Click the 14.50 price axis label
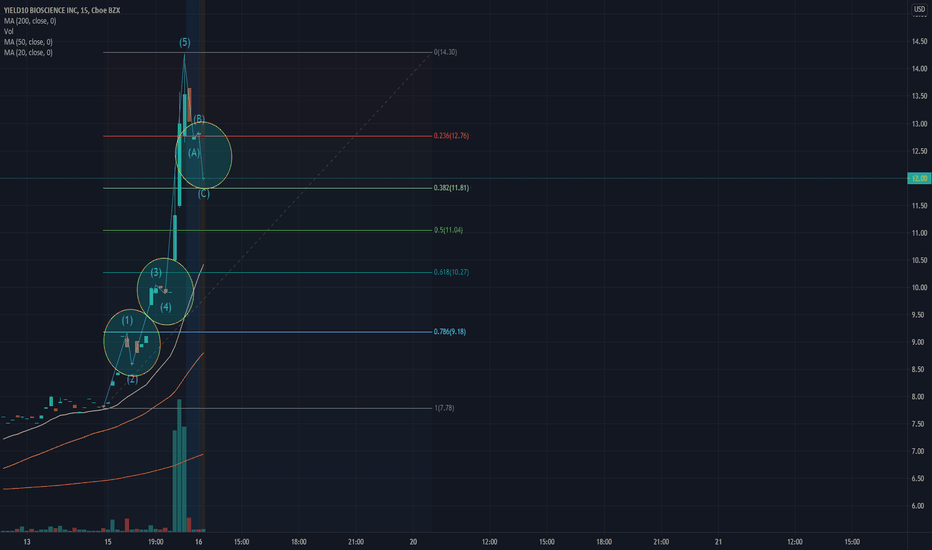Screen dimensions: 932x550 tap(919, 42)
